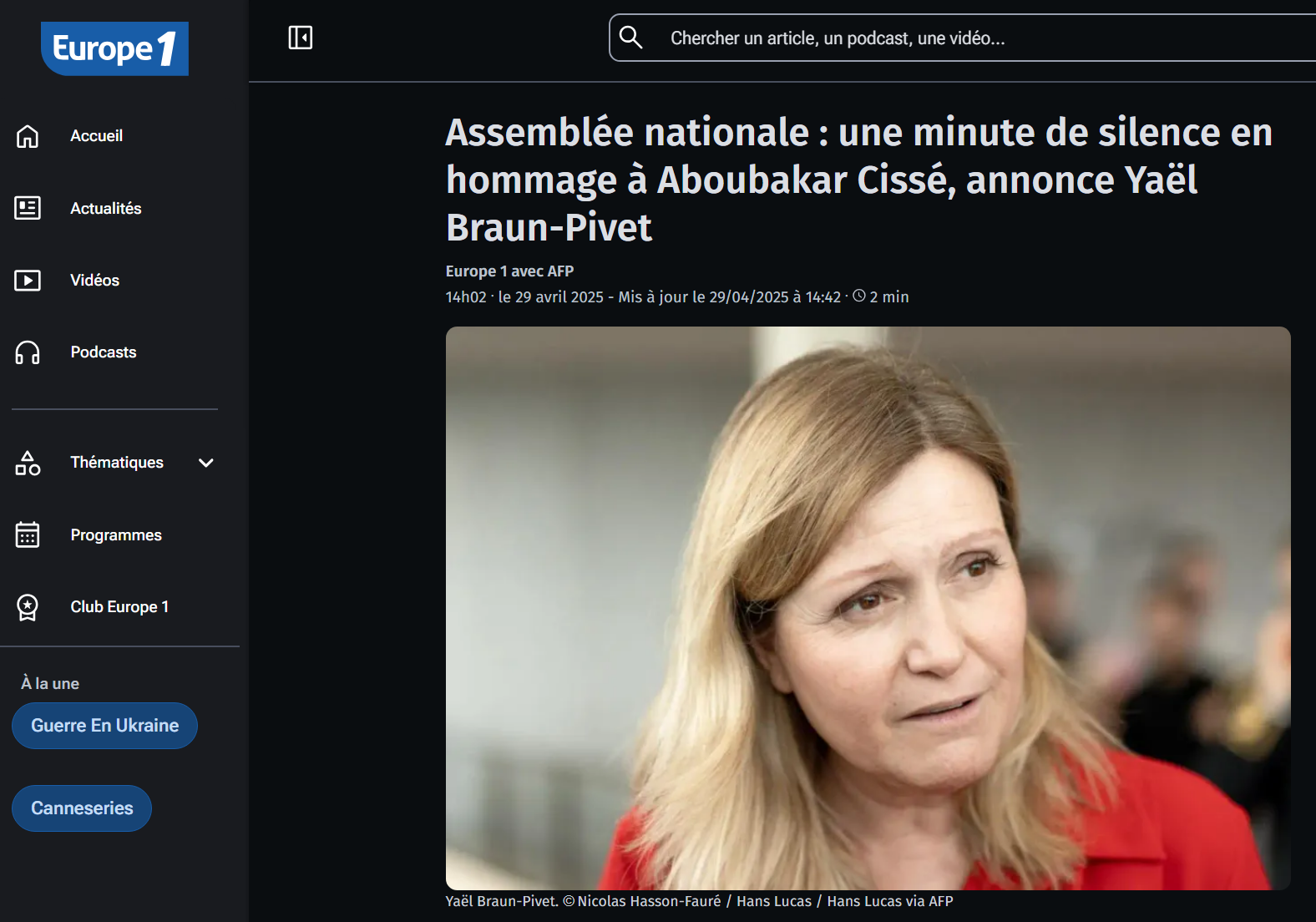Click the Accueil home icon
Image resolution: width=1316 pixels, height=922 pixels.
click(x=28, y=136)
